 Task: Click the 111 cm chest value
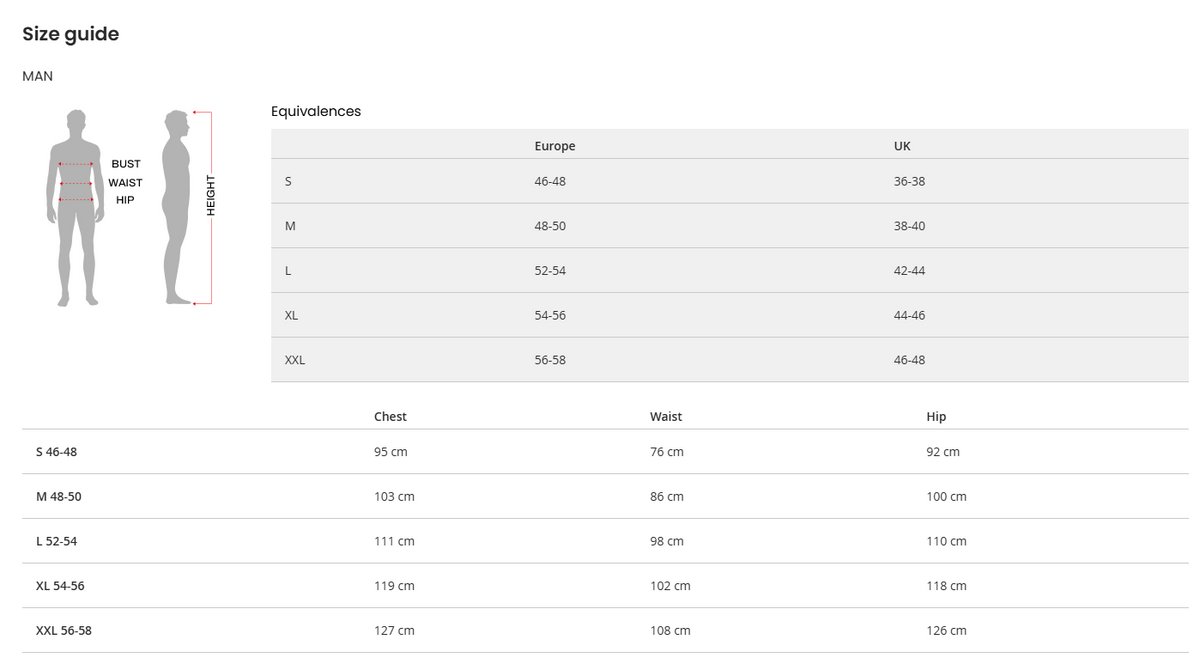tap(394, 542)
